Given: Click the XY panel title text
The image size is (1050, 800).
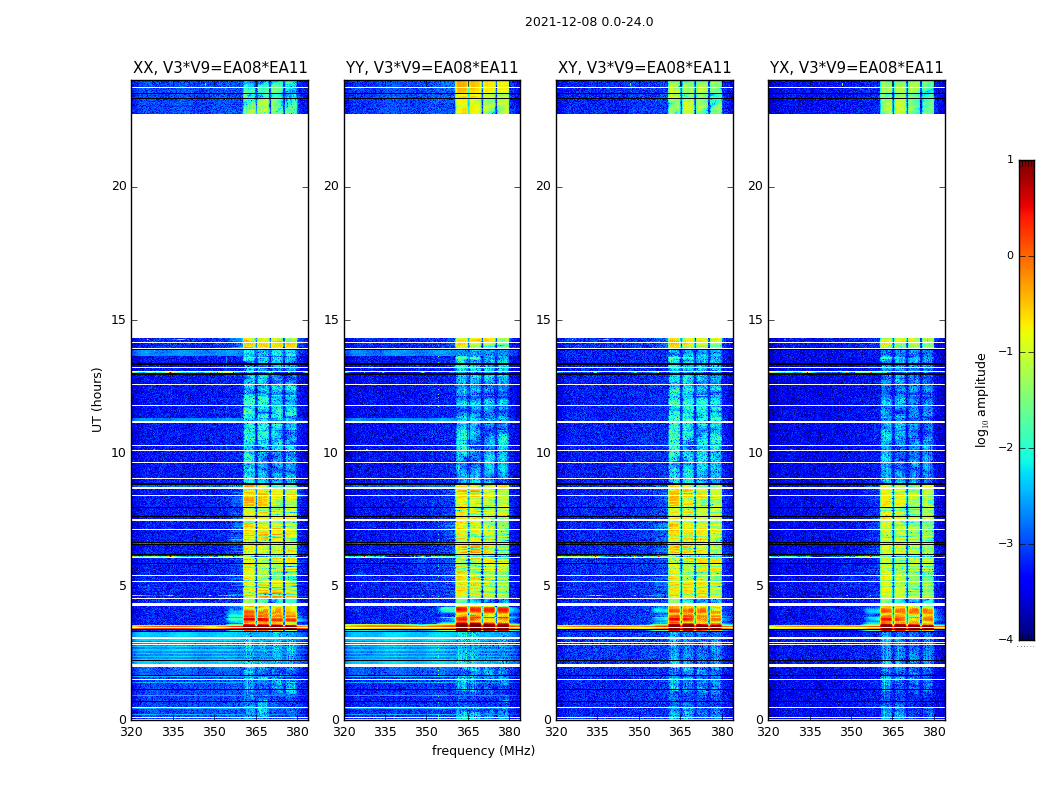Looking at the screenshot, I should click(644, 68).
